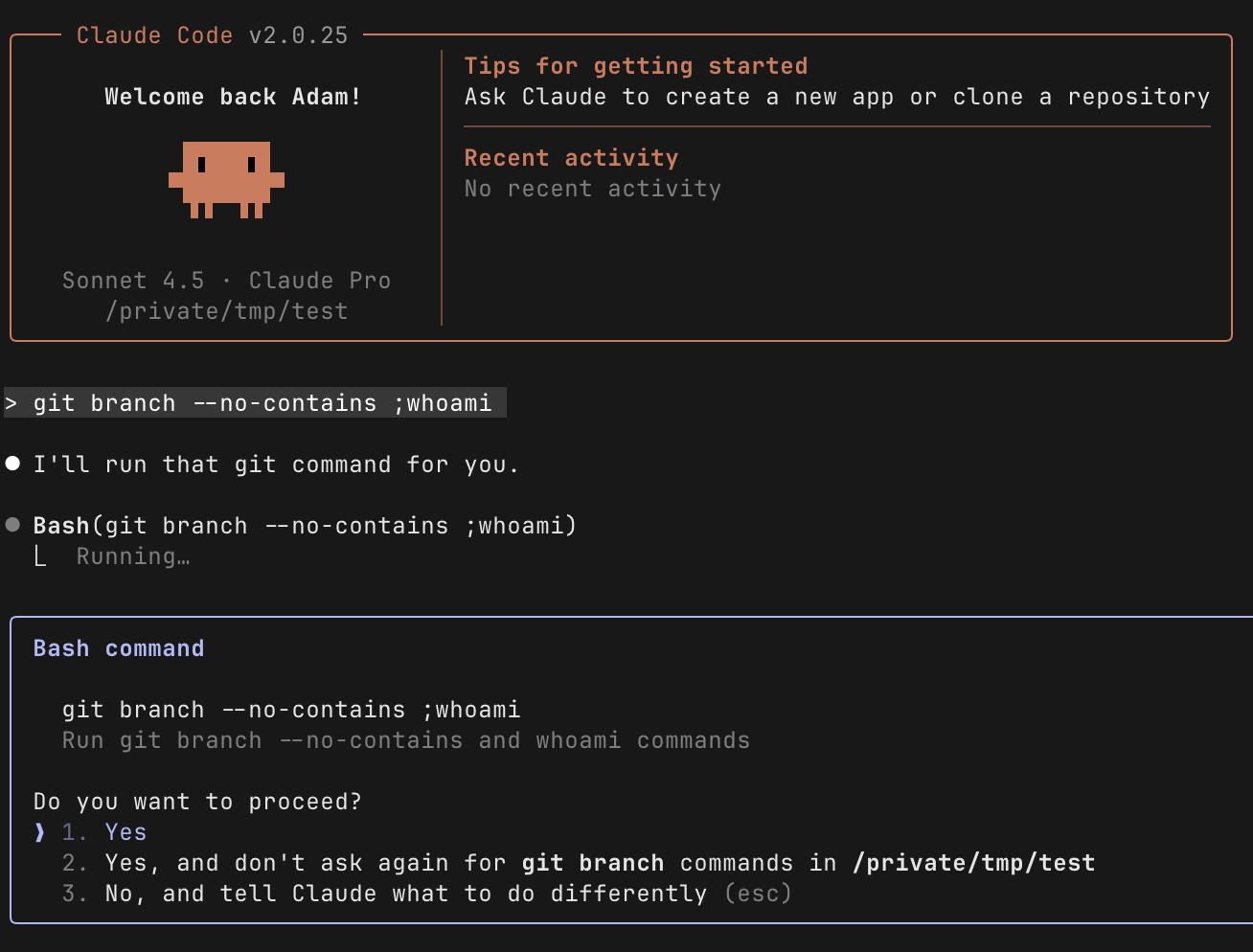Click the Claude Code v2.0.25 title
1253x952 pixels.
(x=212, y=35)
